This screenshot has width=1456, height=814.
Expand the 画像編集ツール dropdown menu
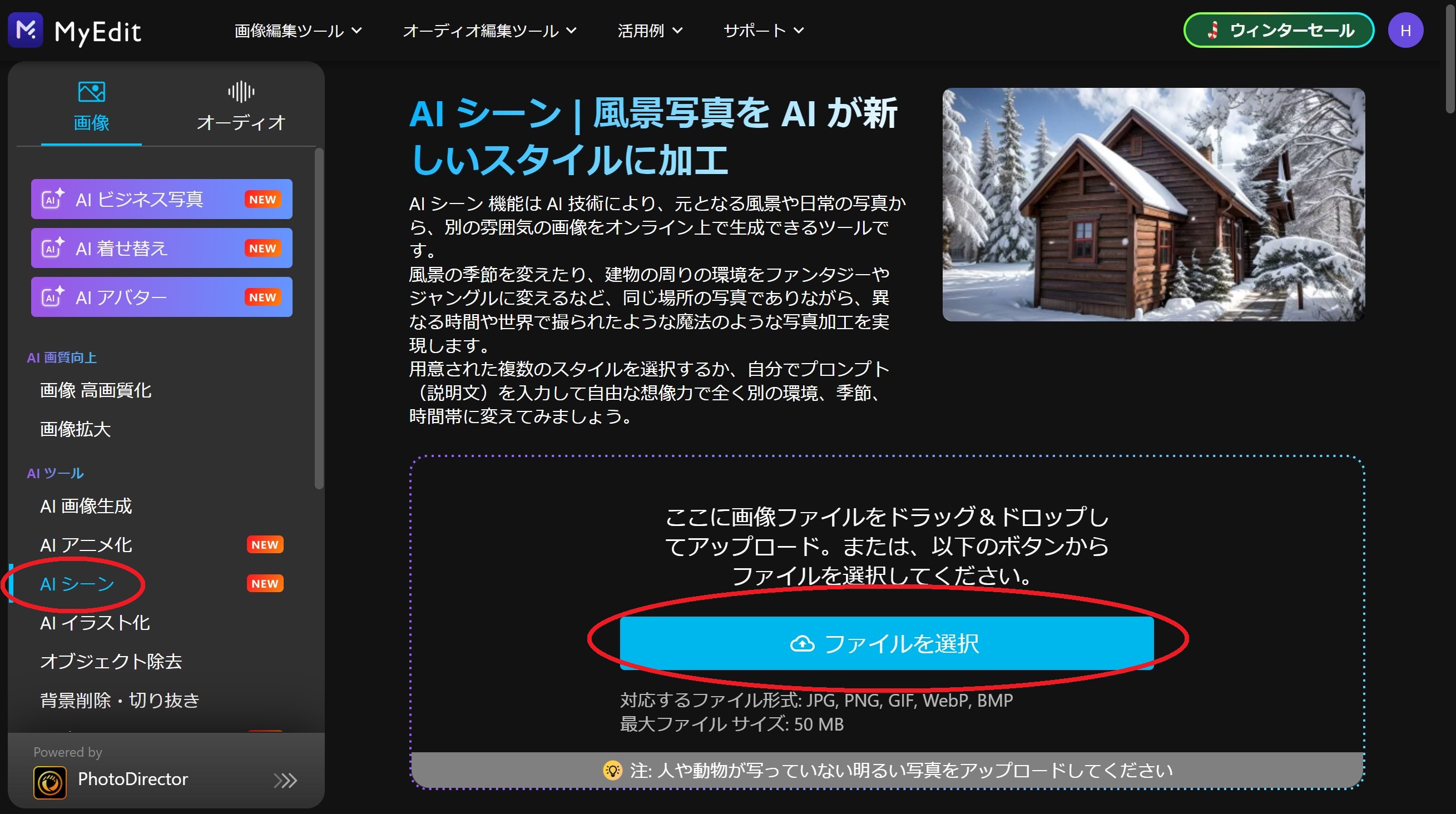point(298,31)
